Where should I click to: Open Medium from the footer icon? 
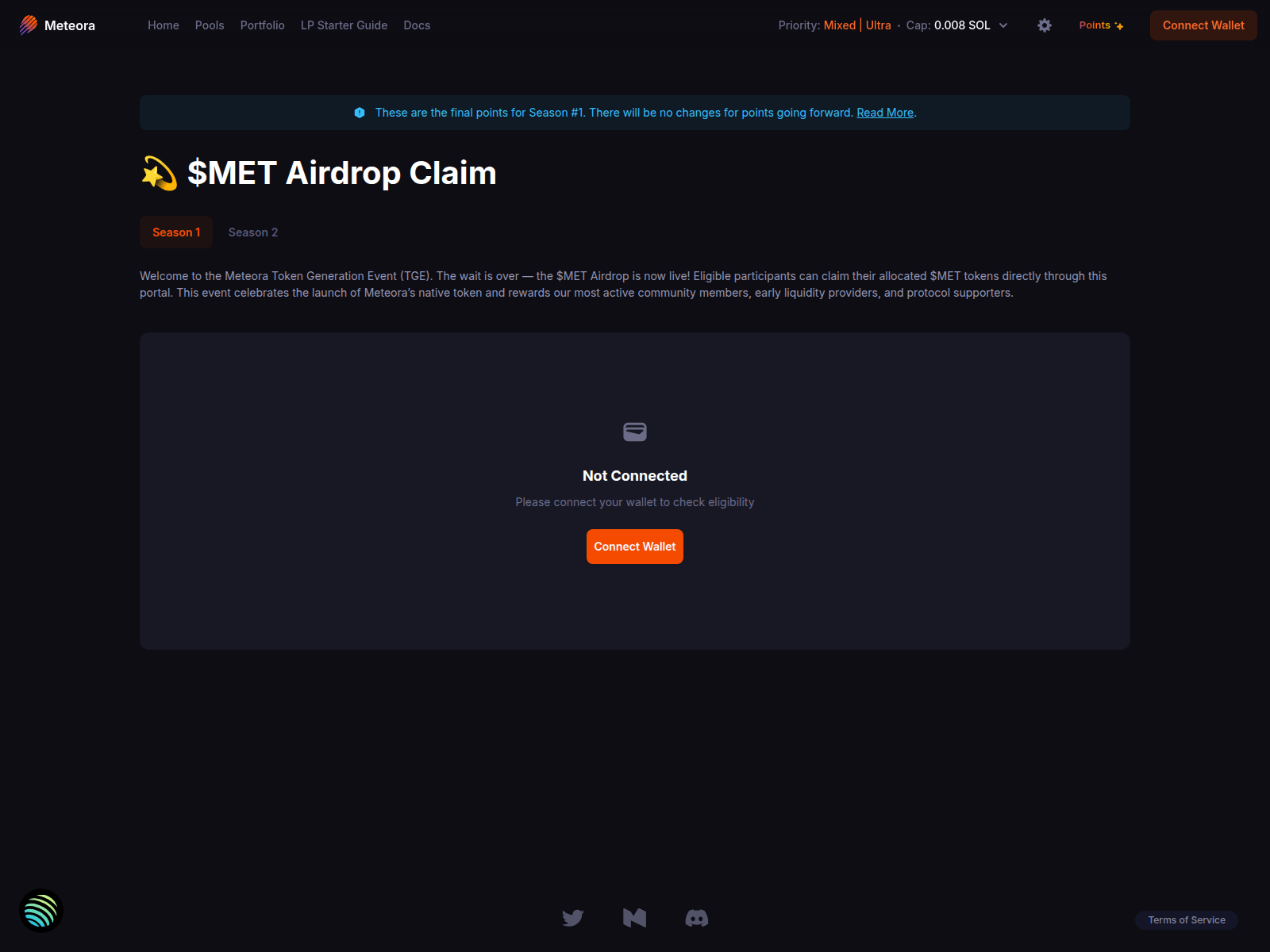coord(634,918)
